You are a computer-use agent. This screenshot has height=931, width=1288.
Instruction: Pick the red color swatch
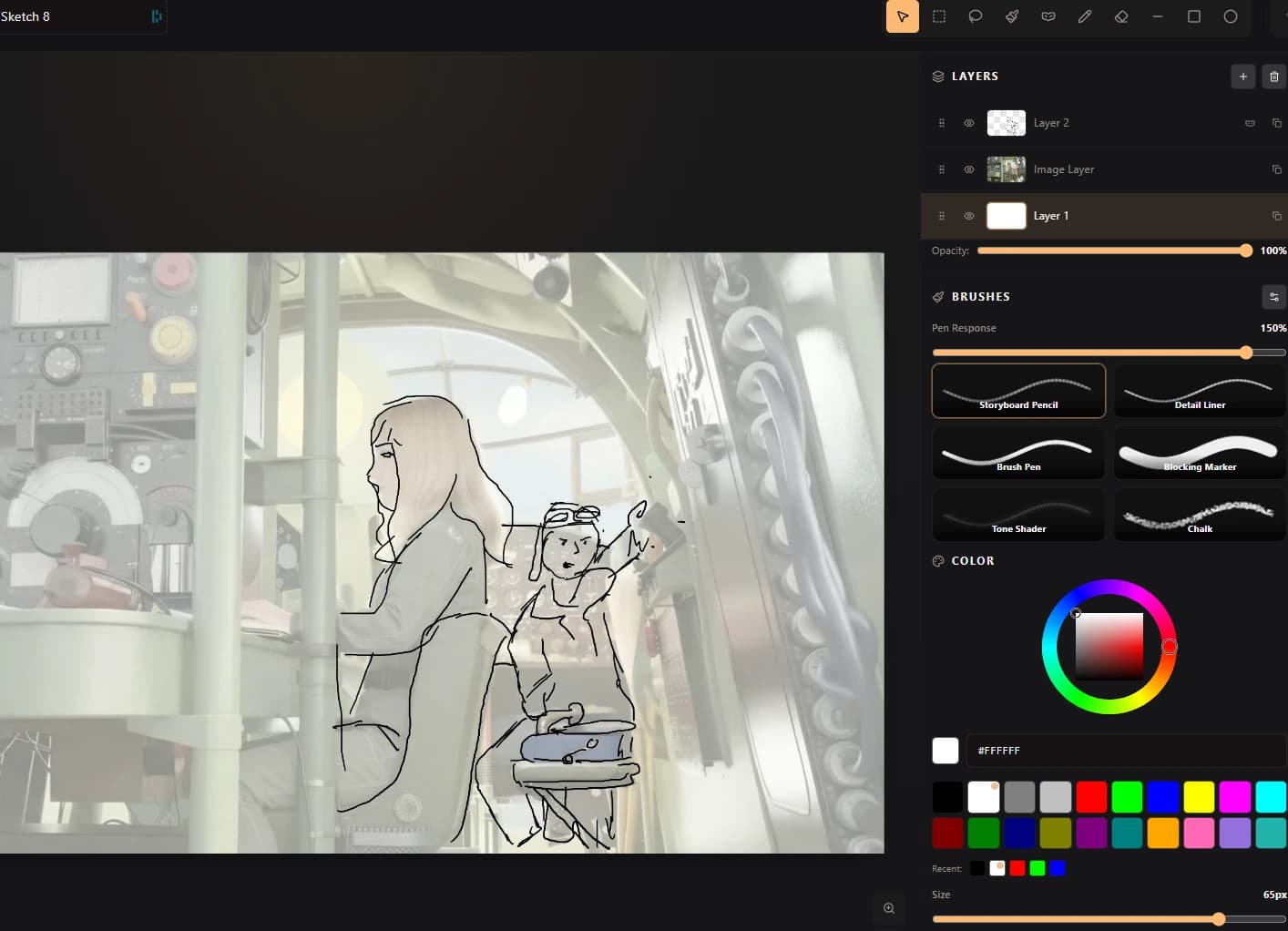click(1091, 796)
